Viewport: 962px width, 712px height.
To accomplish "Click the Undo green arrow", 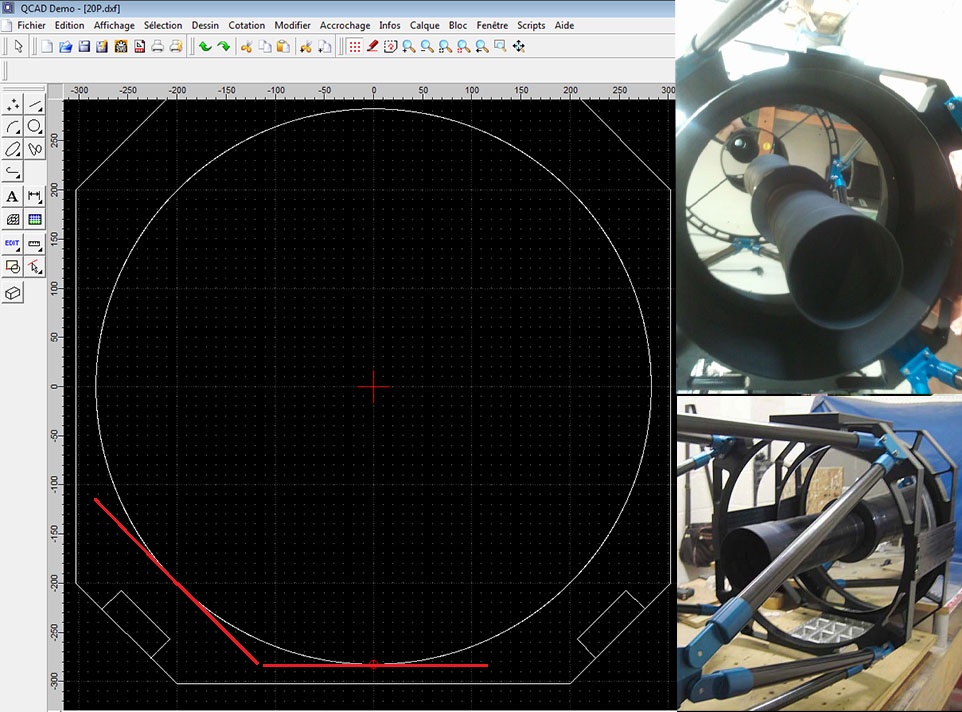I will click(204, 46).
